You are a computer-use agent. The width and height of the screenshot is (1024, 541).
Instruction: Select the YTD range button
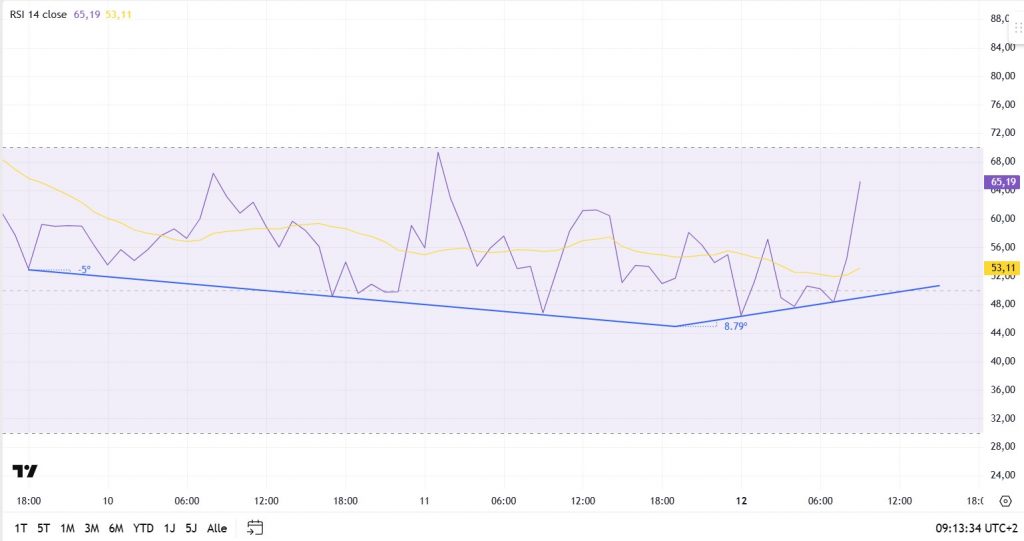point(144,528)
